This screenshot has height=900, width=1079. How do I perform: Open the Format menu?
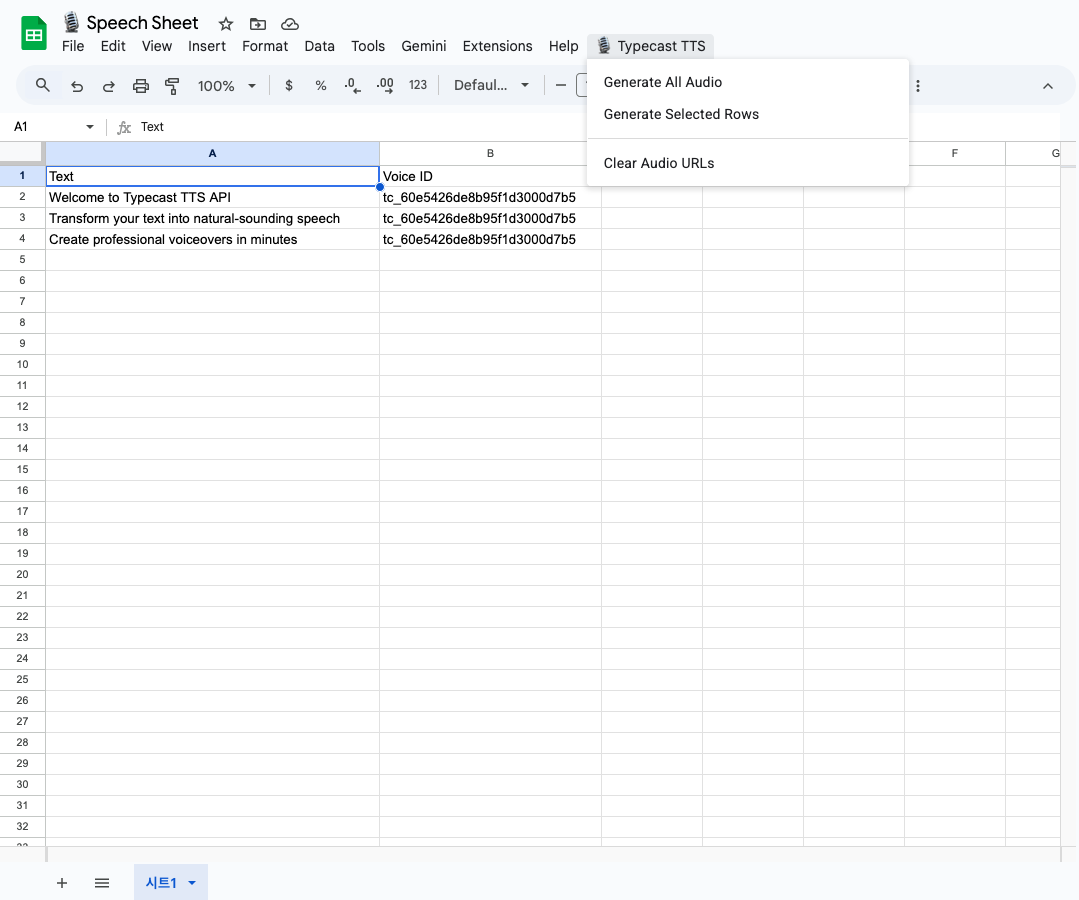265,46
